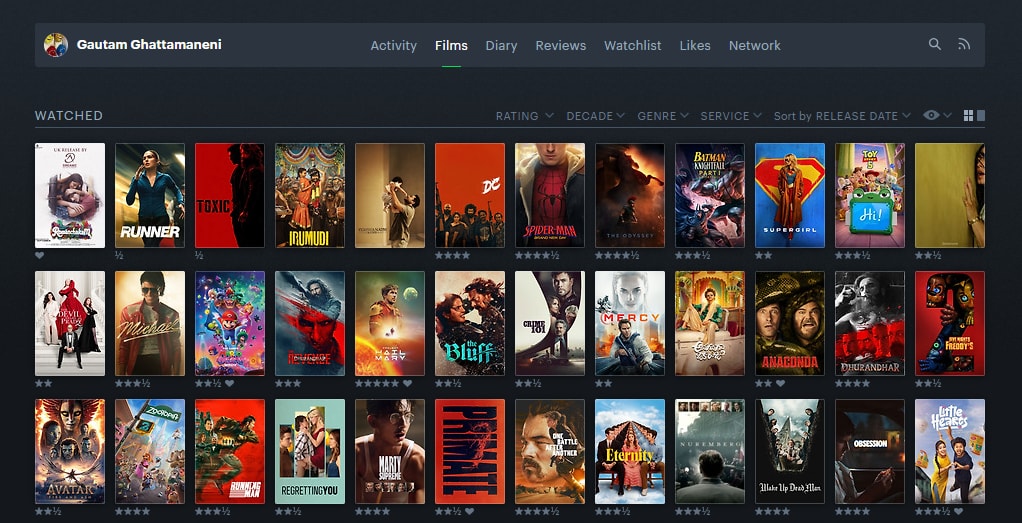Open Batman Knightfall Part 1 poster

[710, 196]
